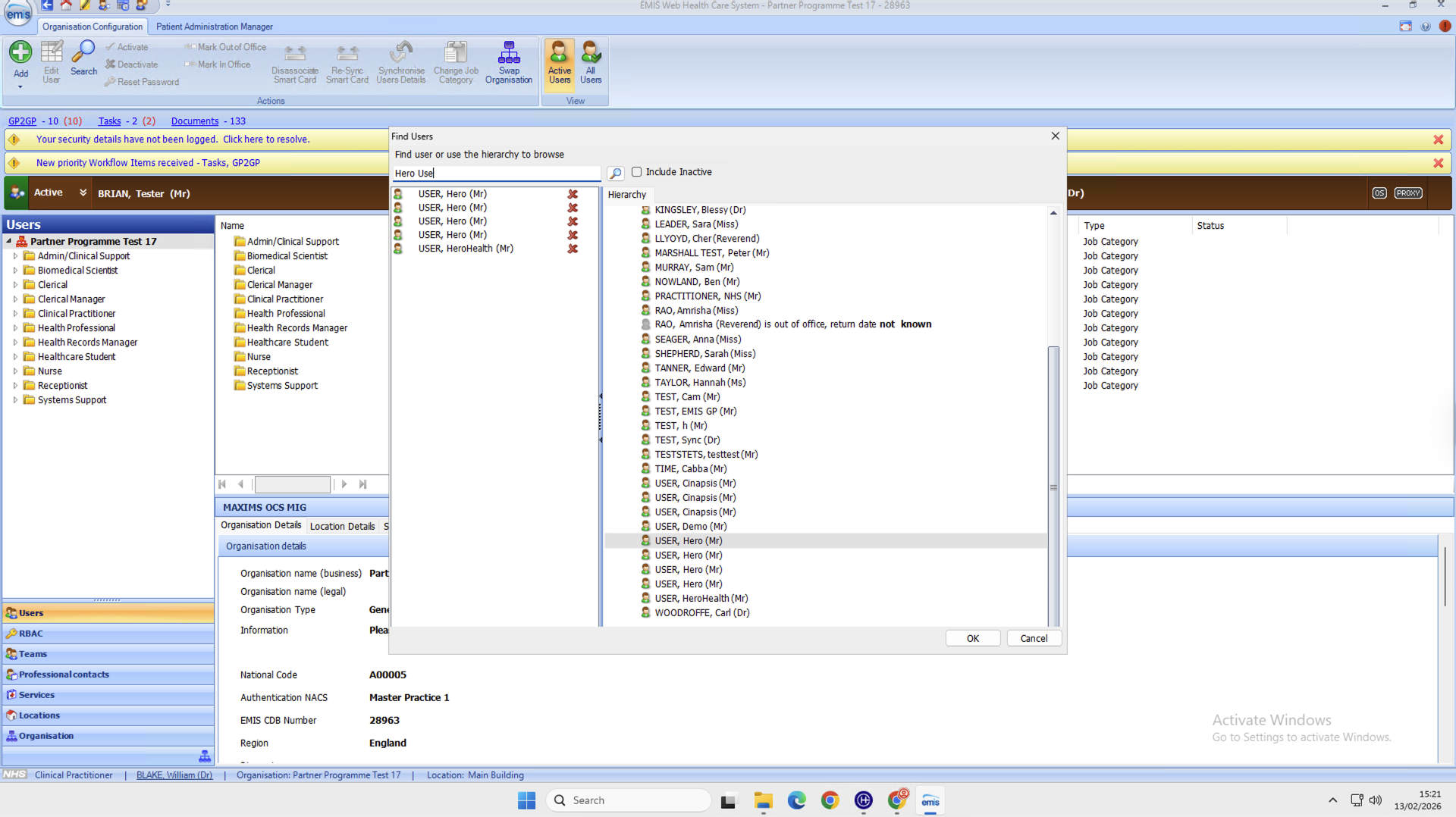1456x817 pixels.
Task: Expand the Nurse folder in Users tree
Action: (x=15, y=371)
